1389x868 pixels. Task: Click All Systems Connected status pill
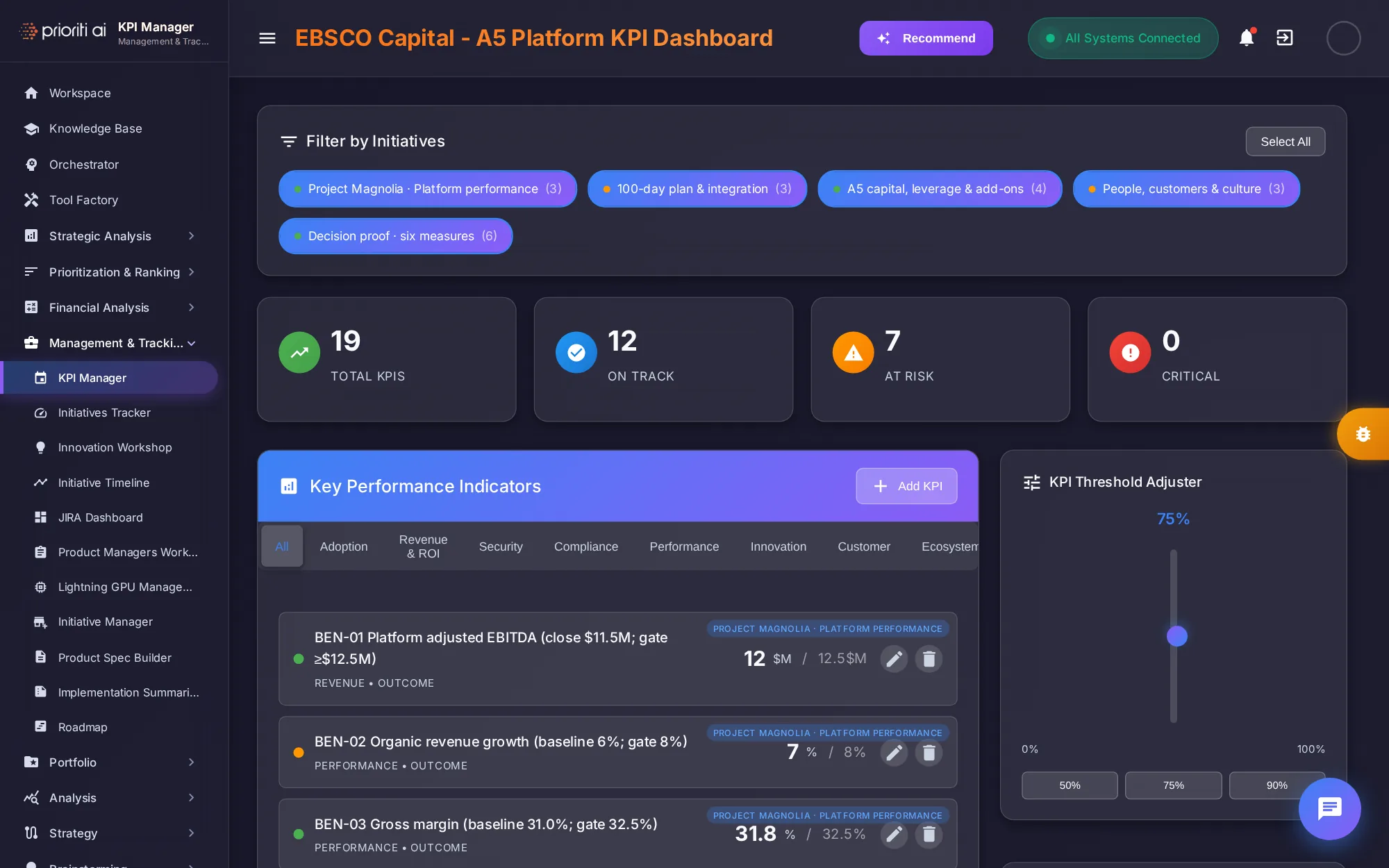[x=1123, y=38]
